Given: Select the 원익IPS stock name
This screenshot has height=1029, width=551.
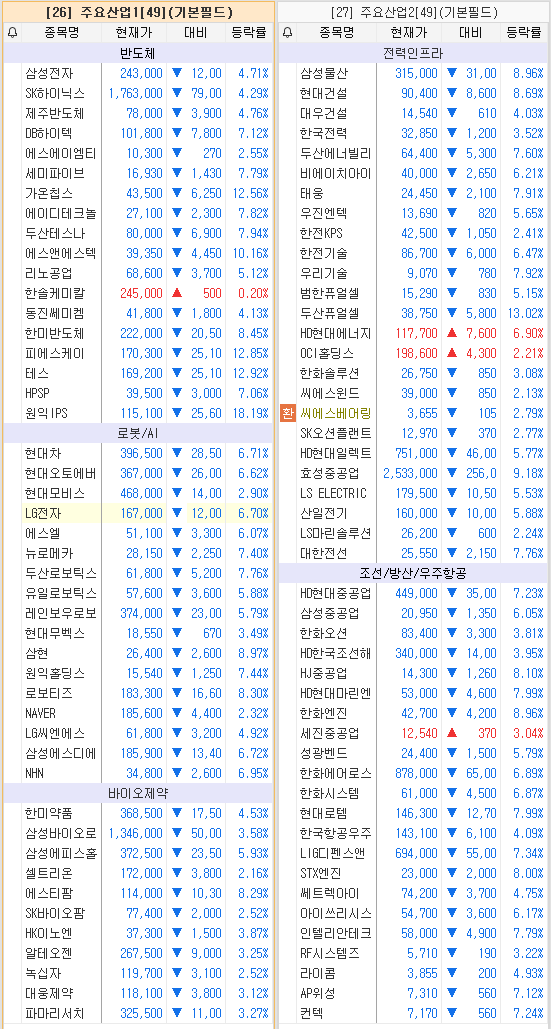Looking at the screenshot, I should pyautogui.click(x=46, y=413).
